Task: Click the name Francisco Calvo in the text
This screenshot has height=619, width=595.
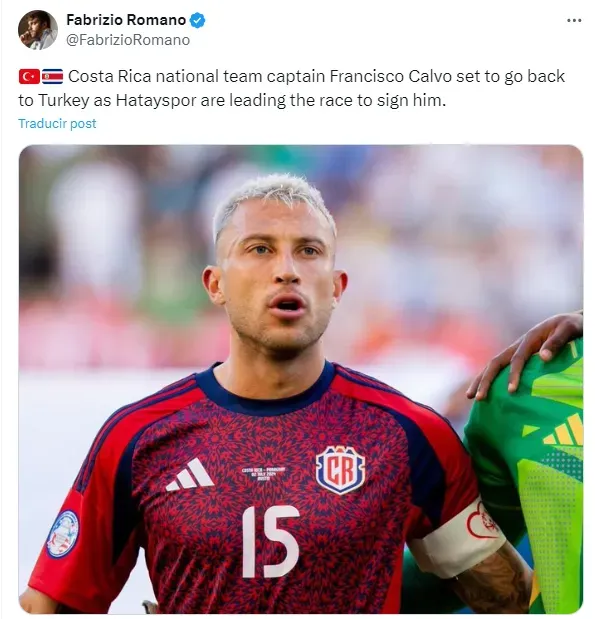Action: [390, 76]
